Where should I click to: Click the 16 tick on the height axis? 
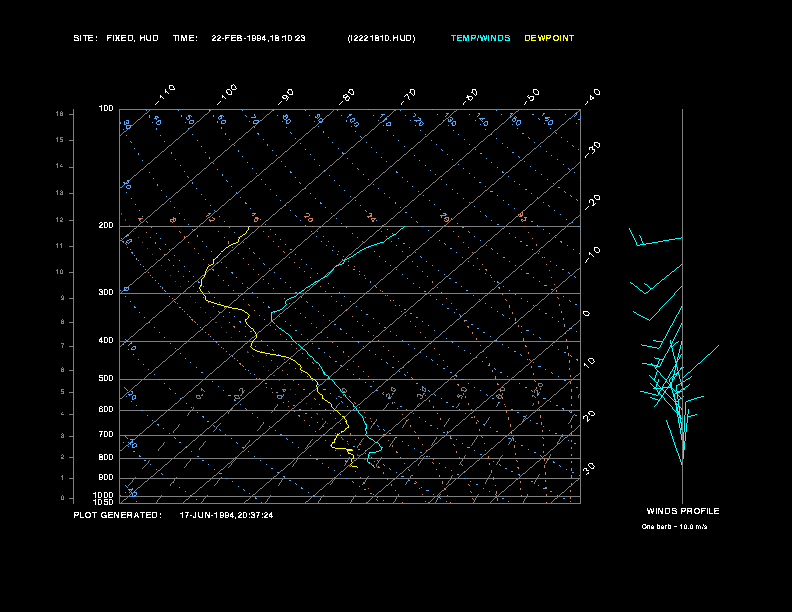point(60,114)
